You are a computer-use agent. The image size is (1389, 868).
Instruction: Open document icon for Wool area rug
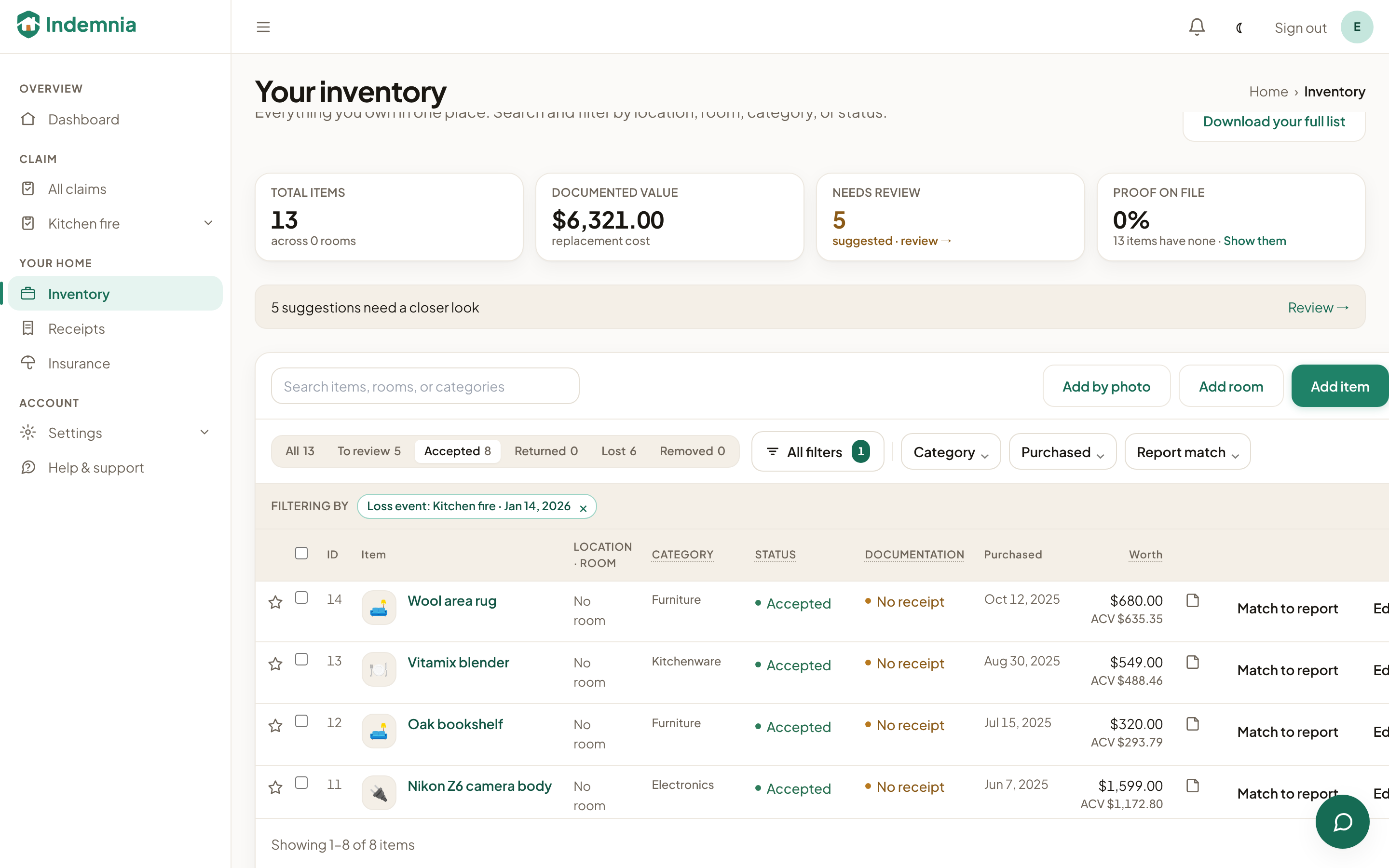click(1193, 600)
